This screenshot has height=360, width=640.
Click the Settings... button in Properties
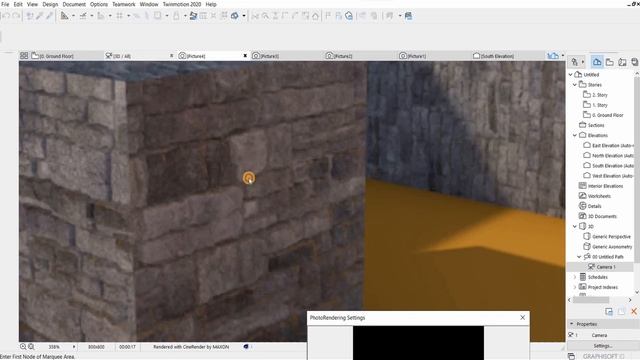[x=602, y=346]
